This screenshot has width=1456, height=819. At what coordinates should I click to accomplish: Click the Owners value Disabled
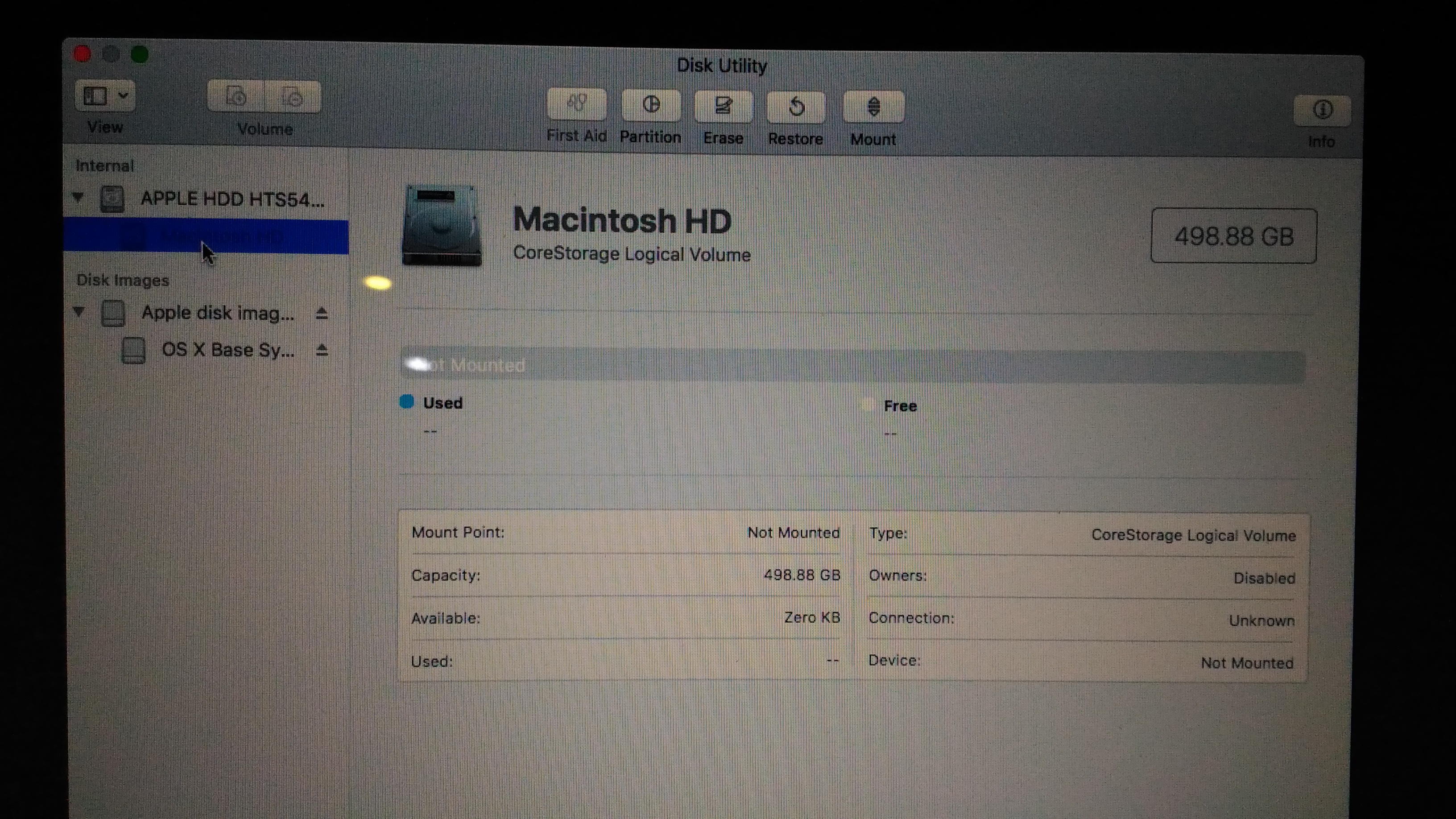(1264, 578)
